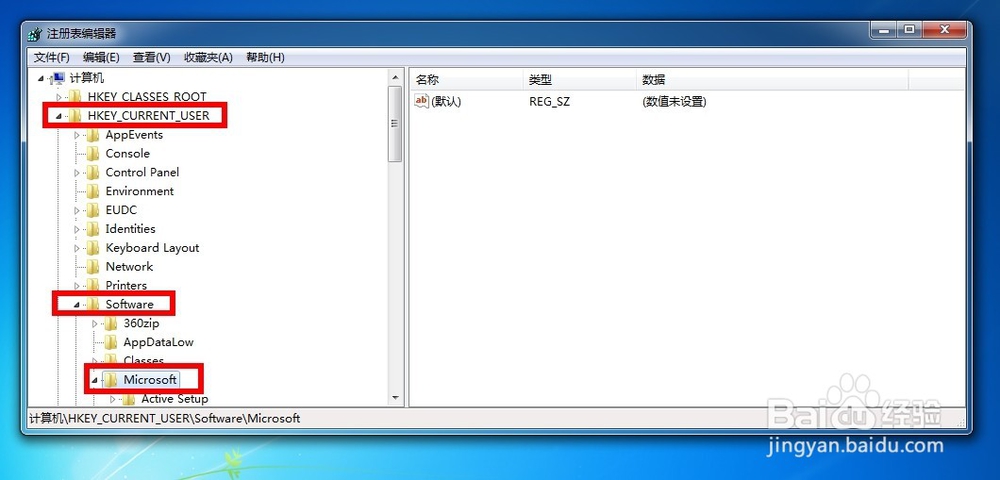Sort by the 名称 column header
Image resolution: width=1000 pixels, height=480 pixels.
(466, 80)
